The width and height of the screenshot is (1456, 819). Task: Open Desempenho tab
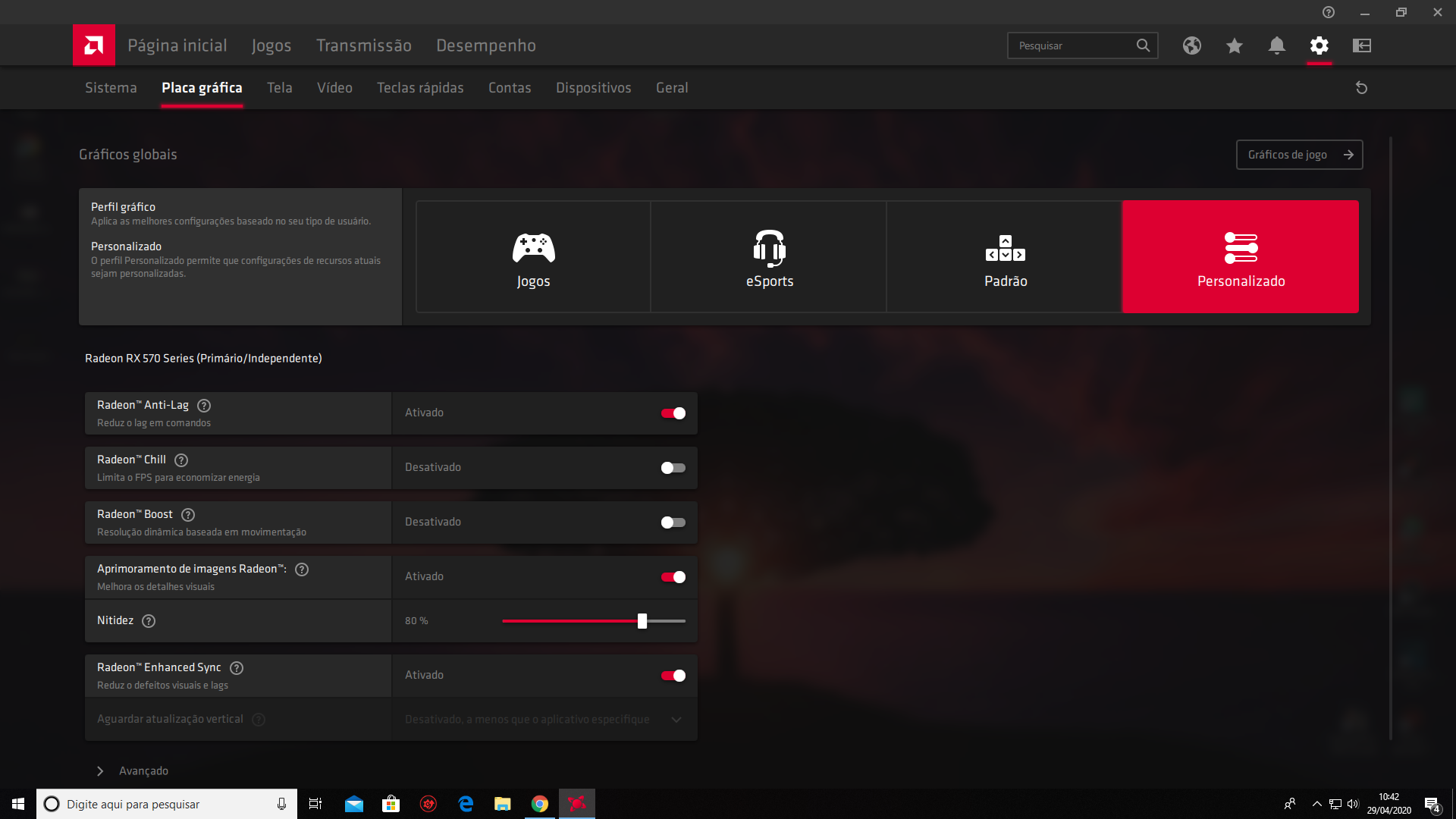(x=486, y=45)
